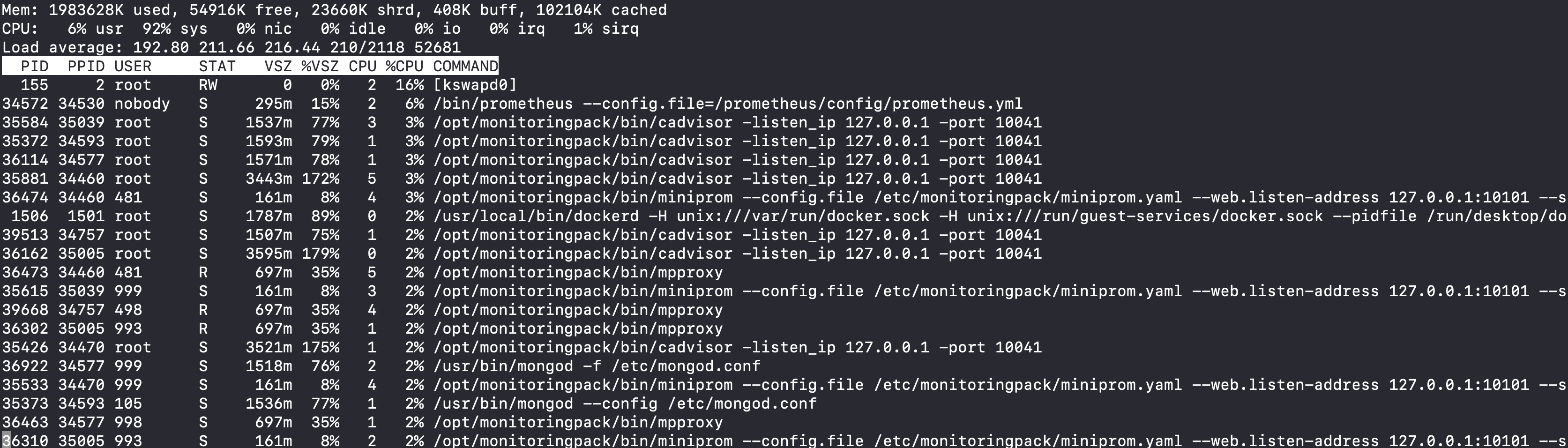1568x448 pixels.
Task: Select the prometheus process command line
Action: [727, 104]
